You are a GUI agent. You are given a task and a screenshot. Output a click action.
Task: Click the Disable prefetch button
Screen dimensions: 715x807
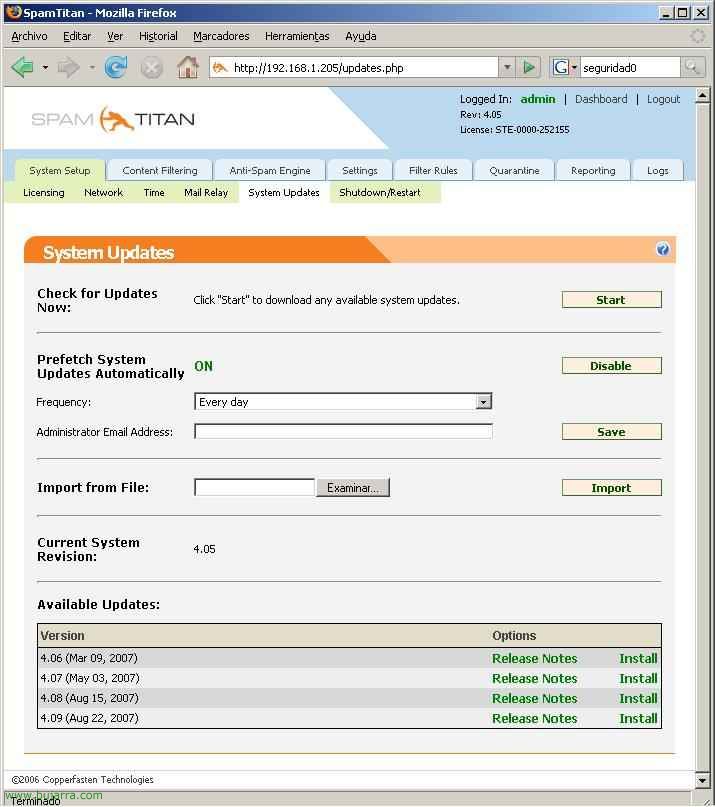pos(612,365)
